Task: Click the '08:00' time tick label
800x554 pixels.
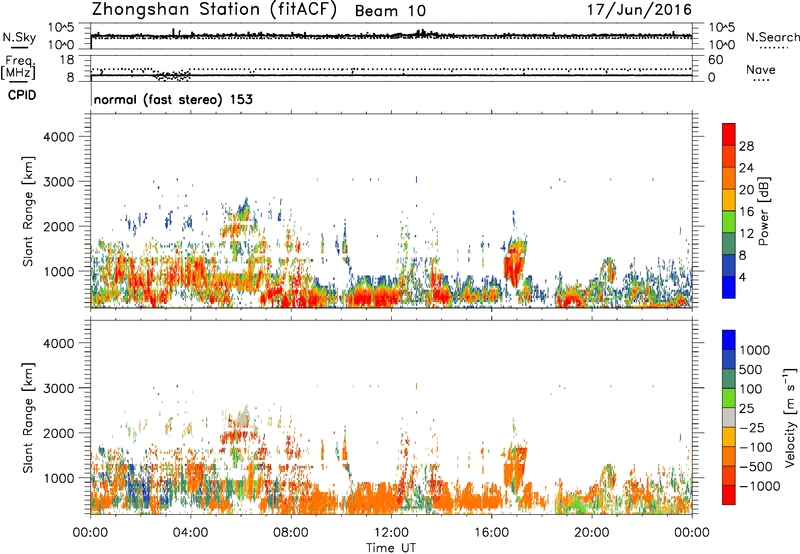Action: (290, 533)
